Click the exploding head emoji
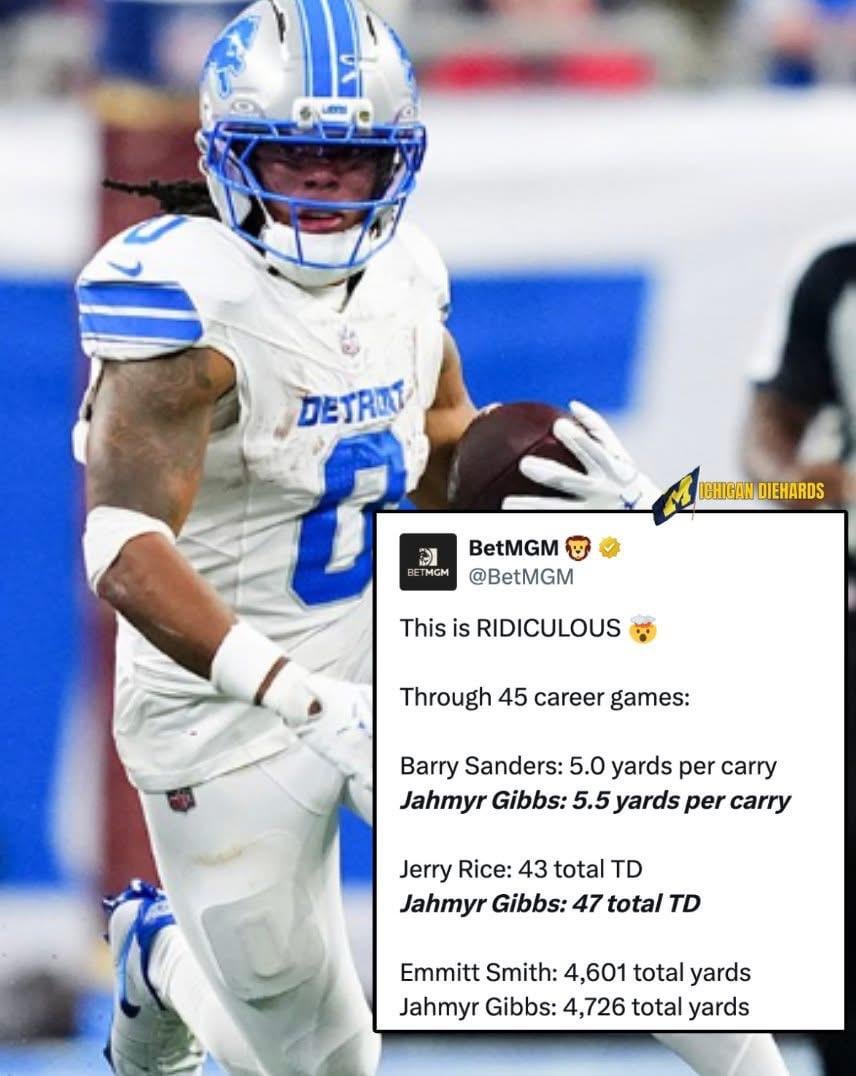Screen dimensions: 856x1076 (x=643, y=629)
